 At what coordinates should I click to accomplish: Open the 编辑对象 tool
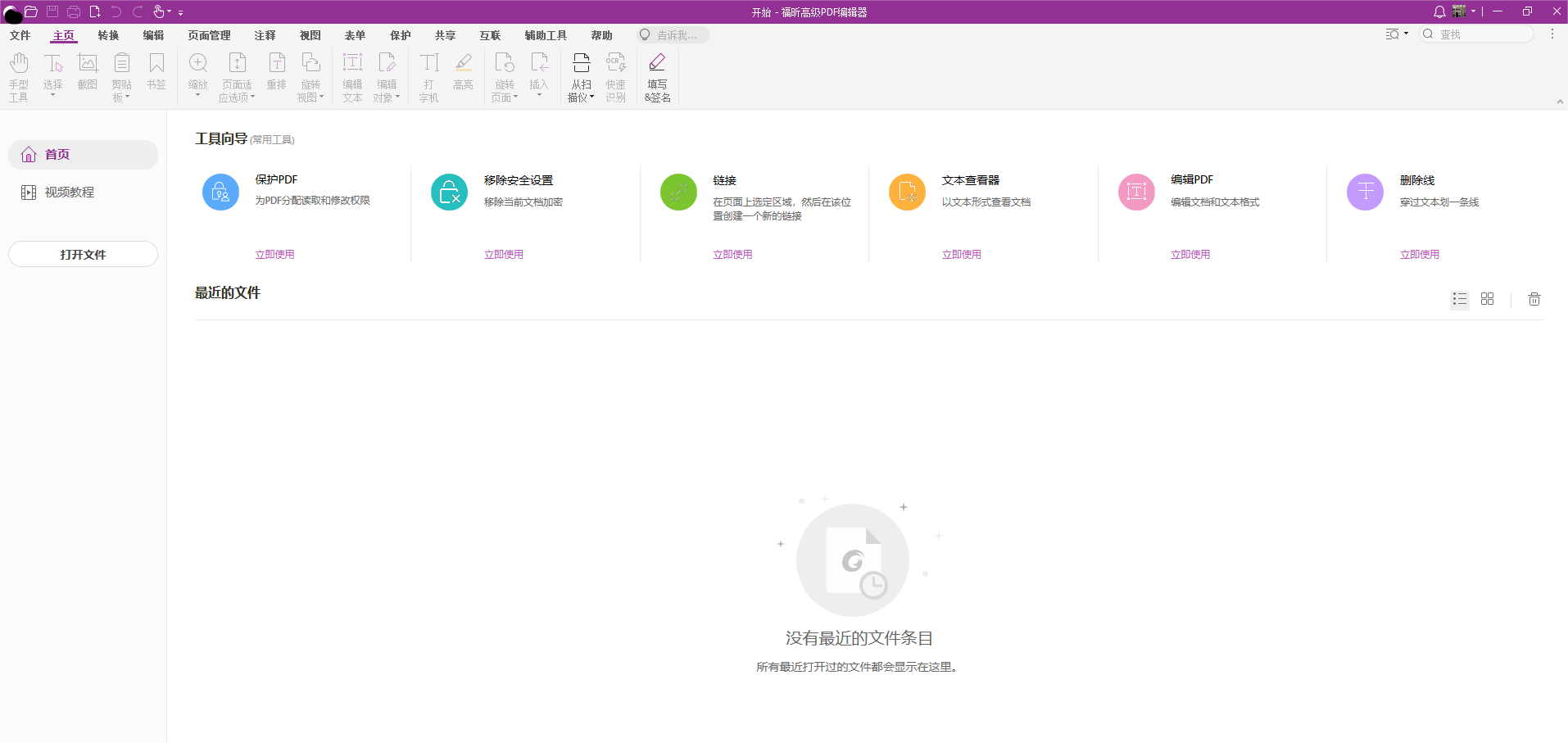(386, 75)
